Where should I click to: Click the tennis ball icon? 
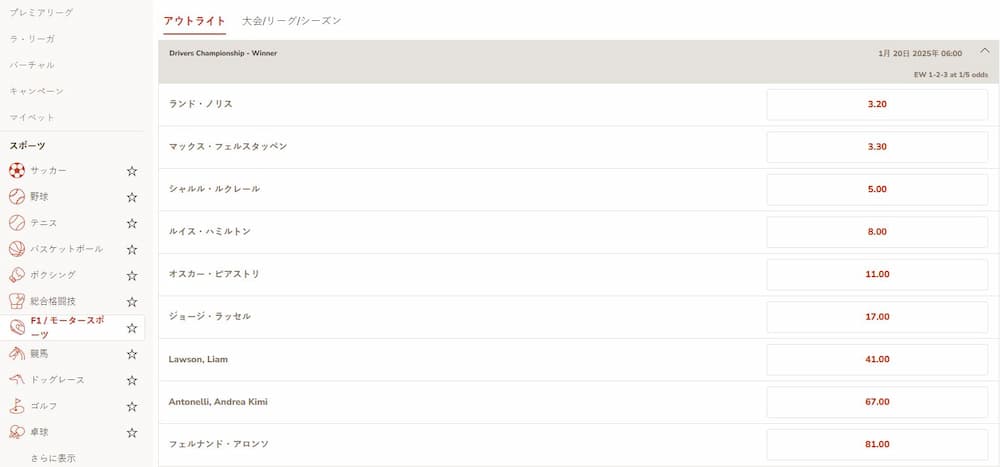[x=17, y=222]
